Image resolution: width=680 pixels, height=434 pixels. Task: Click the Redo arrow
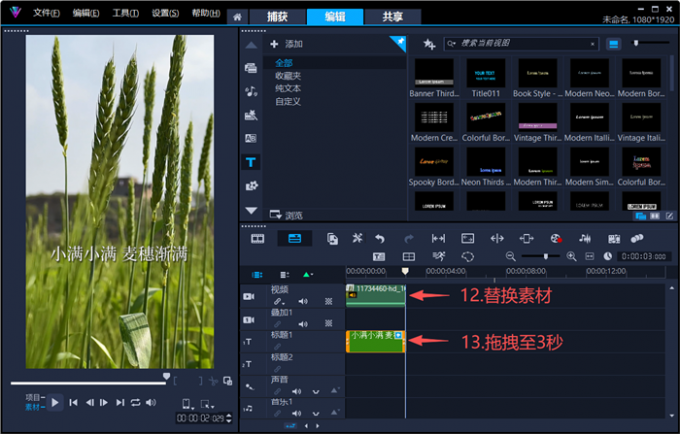(409, 238)
